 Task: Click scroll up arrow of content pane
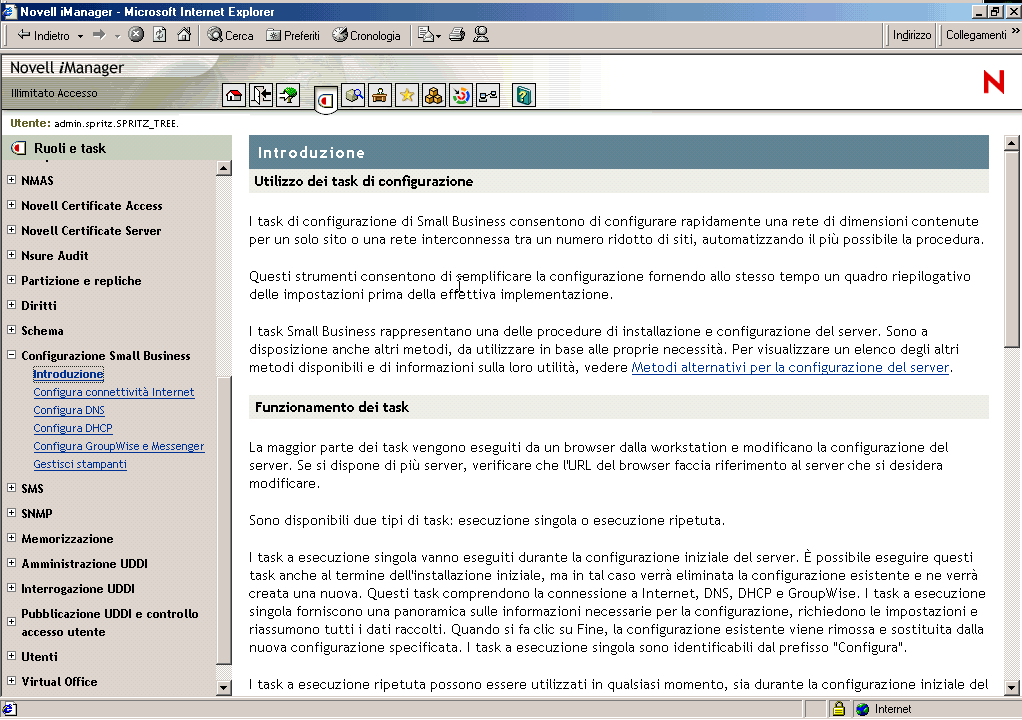(1012, 143)
